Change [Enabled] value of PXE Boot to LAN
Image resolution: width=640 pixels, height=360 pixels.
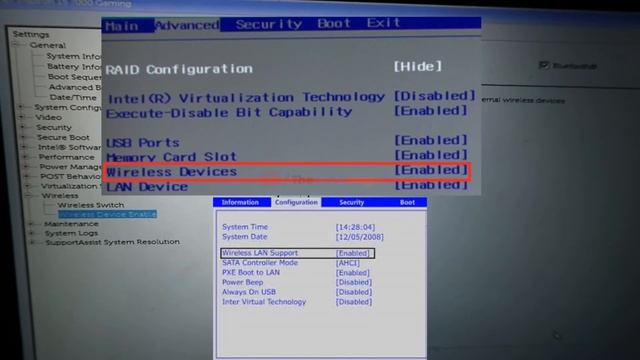point(353,273)
